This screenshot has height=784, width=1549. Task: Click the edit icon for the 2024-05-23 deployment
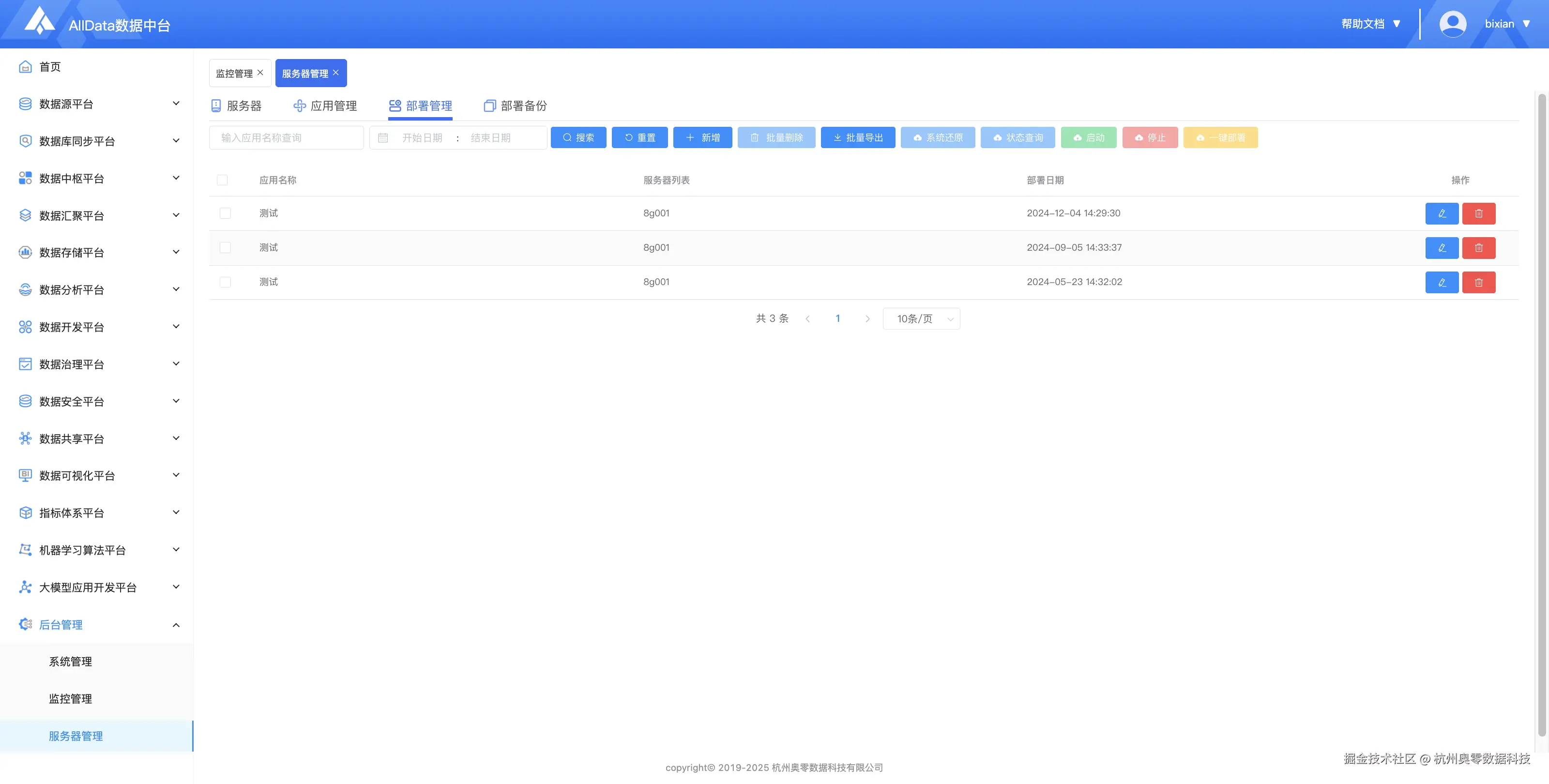pyautogui.click(x=1442, y=282)
